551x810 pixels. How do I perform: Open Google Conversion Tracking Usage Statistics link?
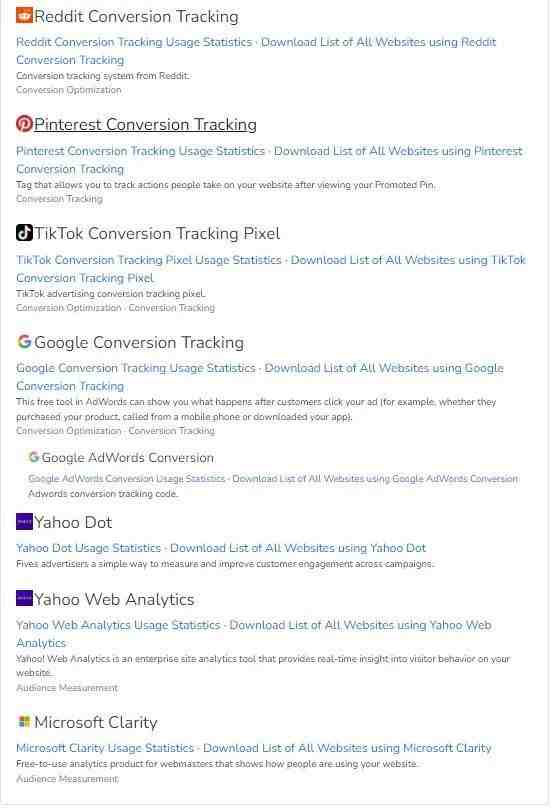[136, 368]
